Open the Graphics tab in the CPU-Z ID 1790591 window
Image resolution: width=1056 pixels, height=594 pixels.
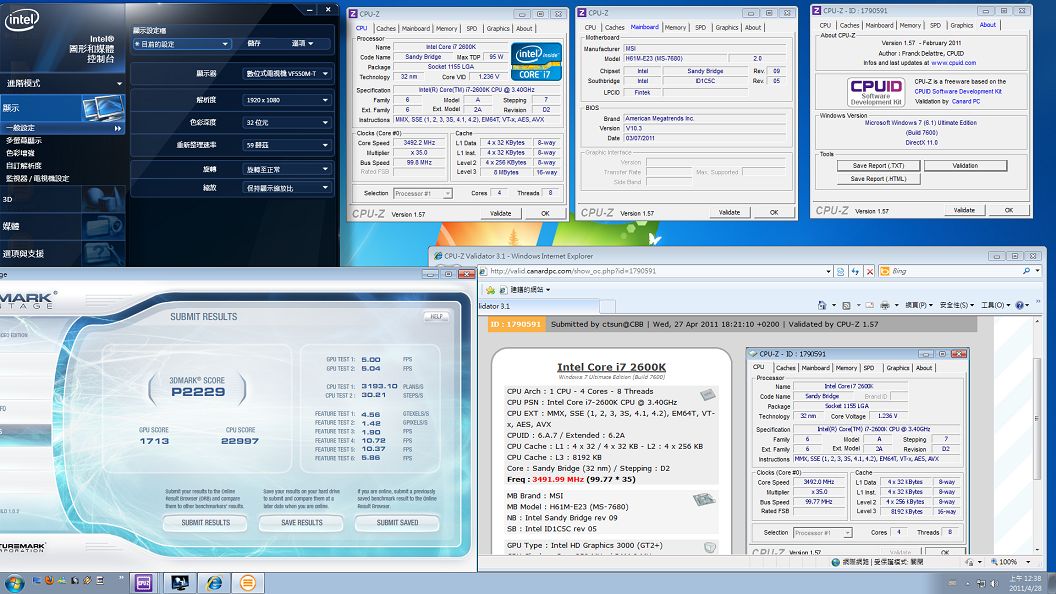click(961, 26)
